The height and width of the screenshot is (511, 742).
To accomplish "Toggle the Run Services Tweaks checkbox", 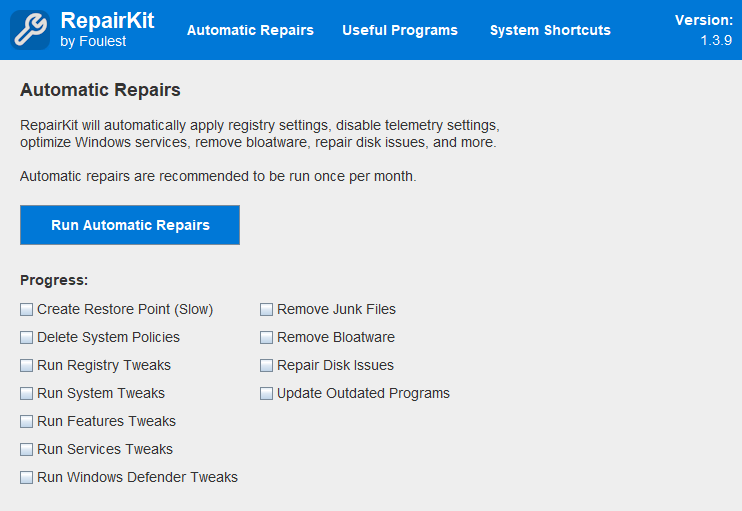I will tap(26, 449).
